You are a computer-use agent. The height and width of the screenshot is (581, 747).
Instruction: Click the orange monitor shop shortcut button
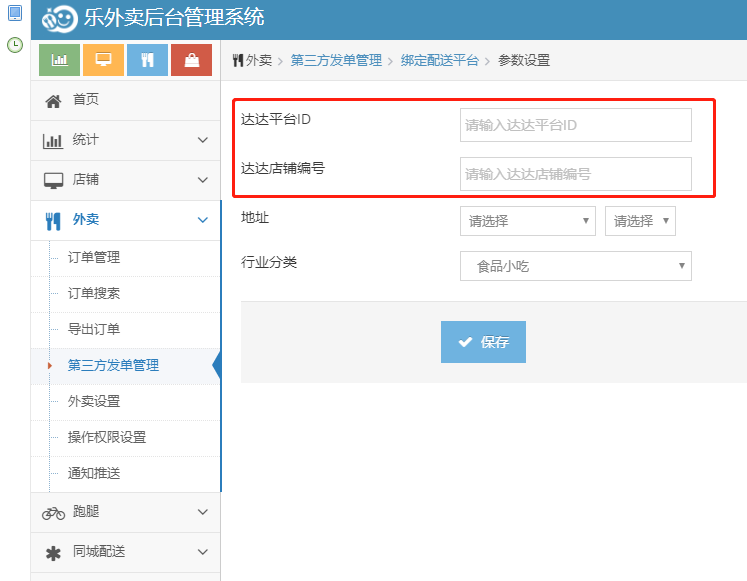(103, 60)
